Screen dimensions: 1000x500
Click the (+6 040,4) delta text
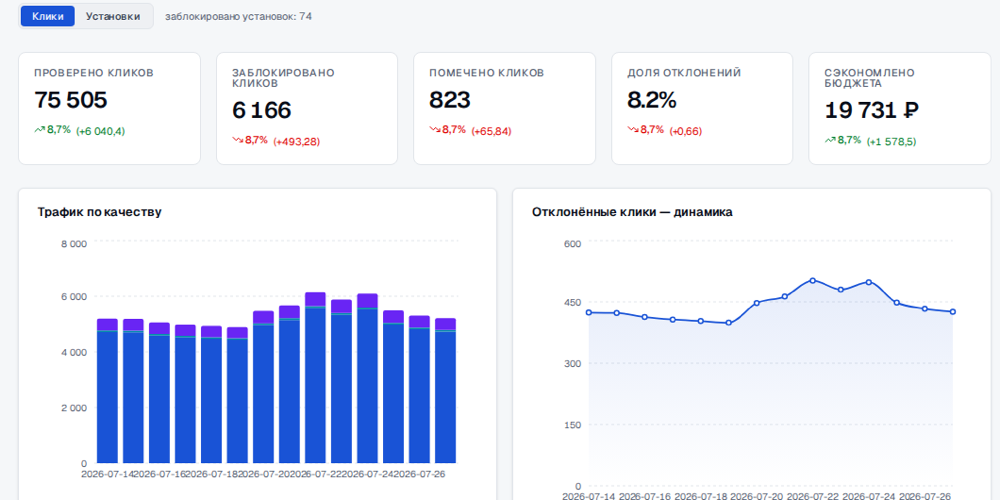pyautogui.click(x=101, y=131)
